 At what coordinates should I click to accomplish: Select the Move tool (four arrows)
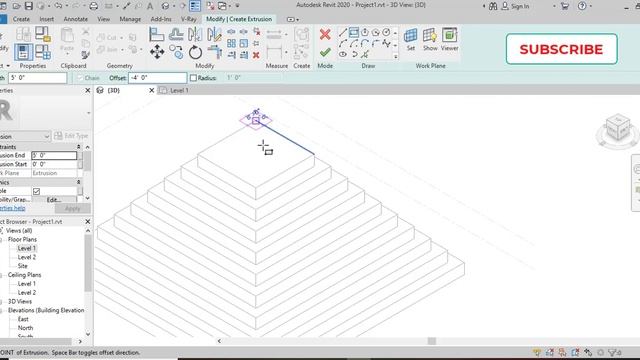(x=157, y=52)
